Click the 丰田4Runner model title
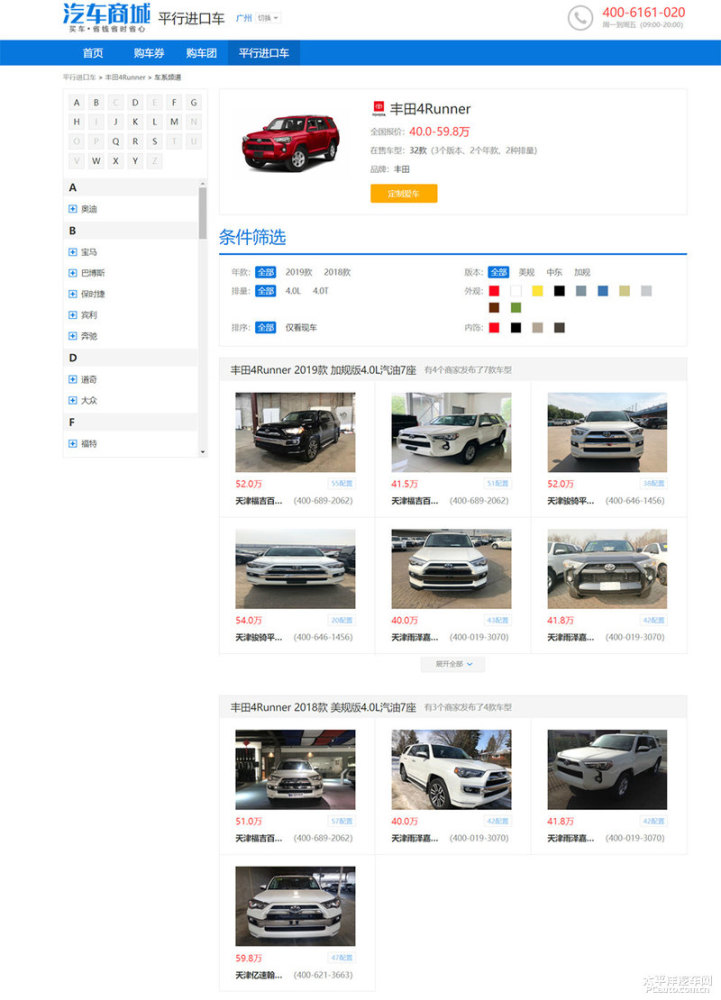 pos(430,109)
